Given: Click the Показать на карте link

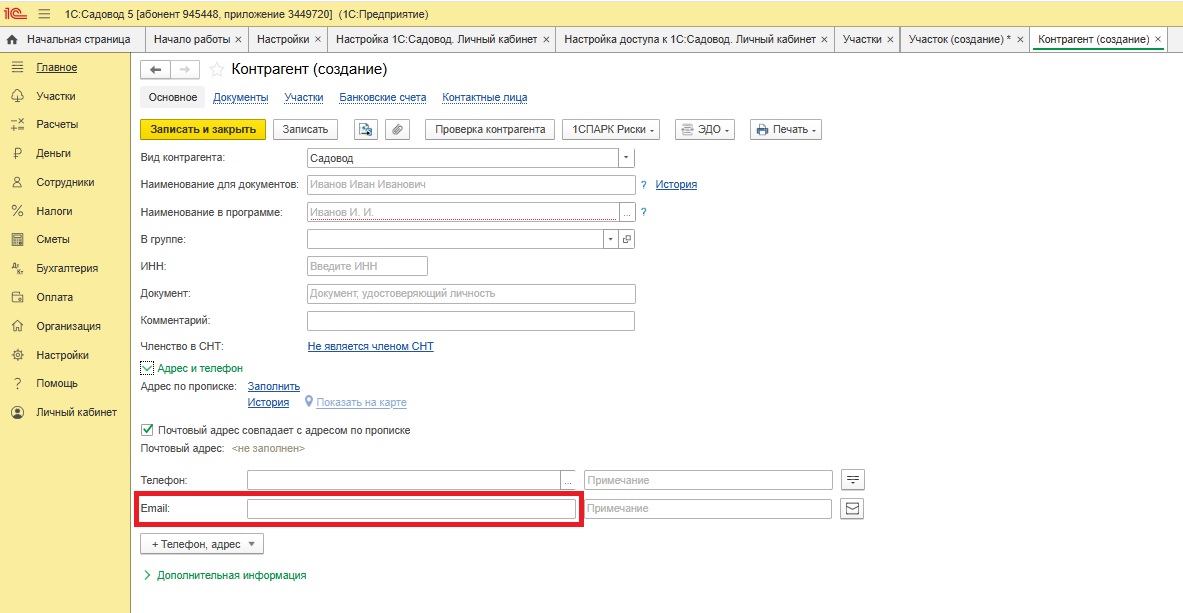Looking at the screenshot, I should click(361, 402).
